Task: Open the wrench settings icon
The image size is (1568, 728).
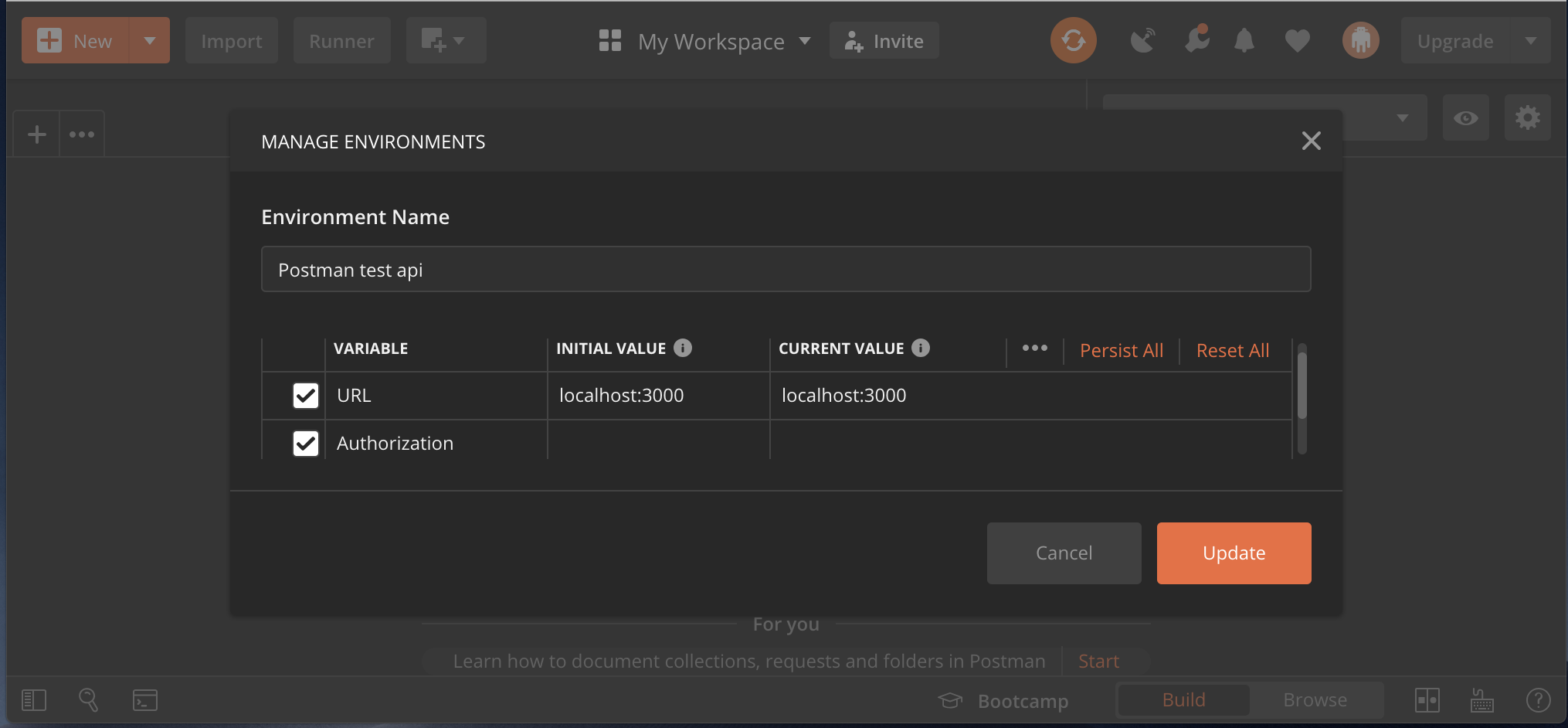Action: click(x=1196, y=40)
